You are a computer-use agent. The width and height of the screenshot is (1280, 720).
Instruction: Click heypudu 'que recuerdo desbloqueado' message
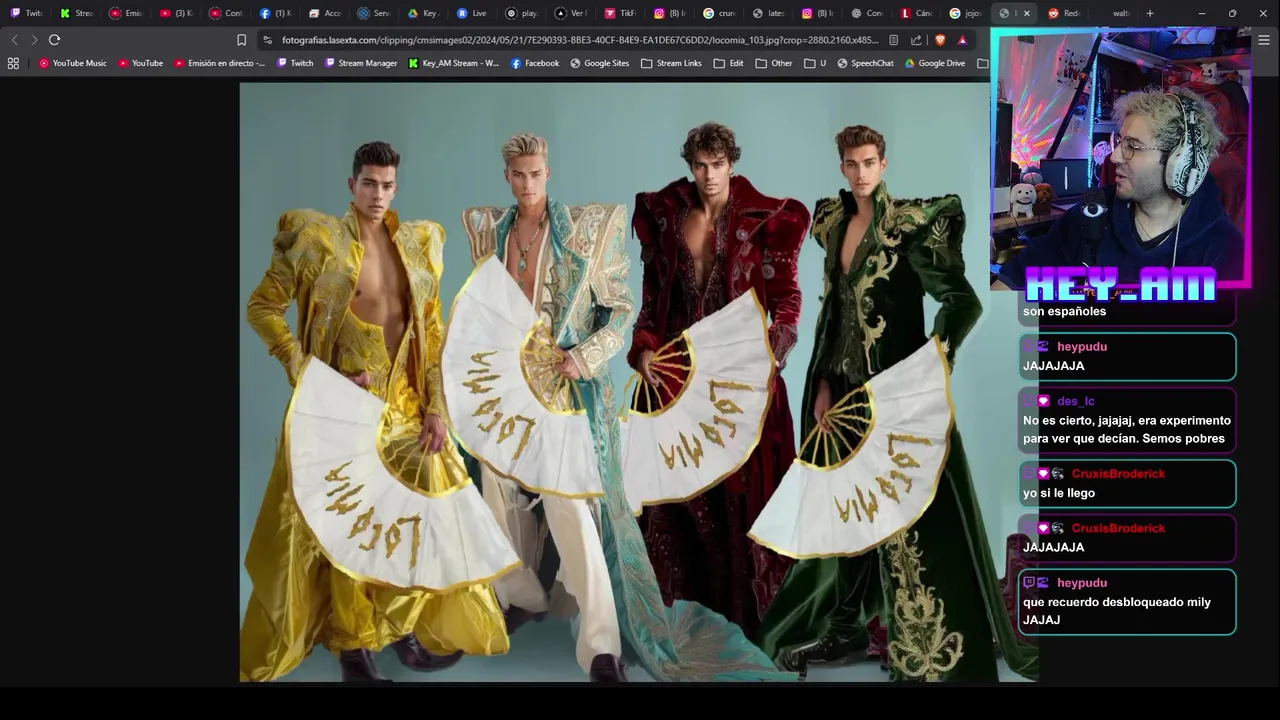pos(1127,602)
